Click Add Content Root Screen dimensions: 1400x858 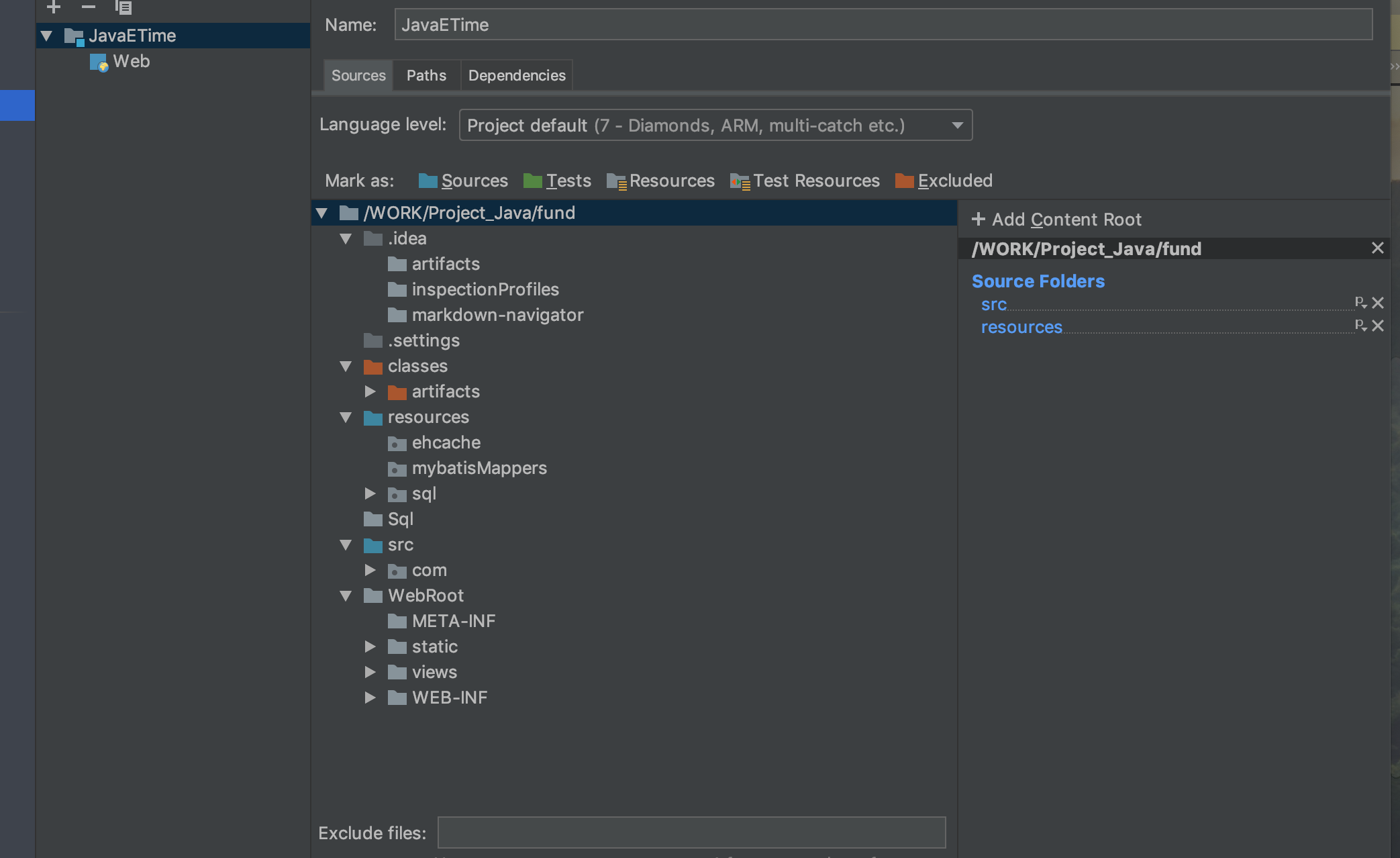pyautogui.click(x=1057, y=220)
